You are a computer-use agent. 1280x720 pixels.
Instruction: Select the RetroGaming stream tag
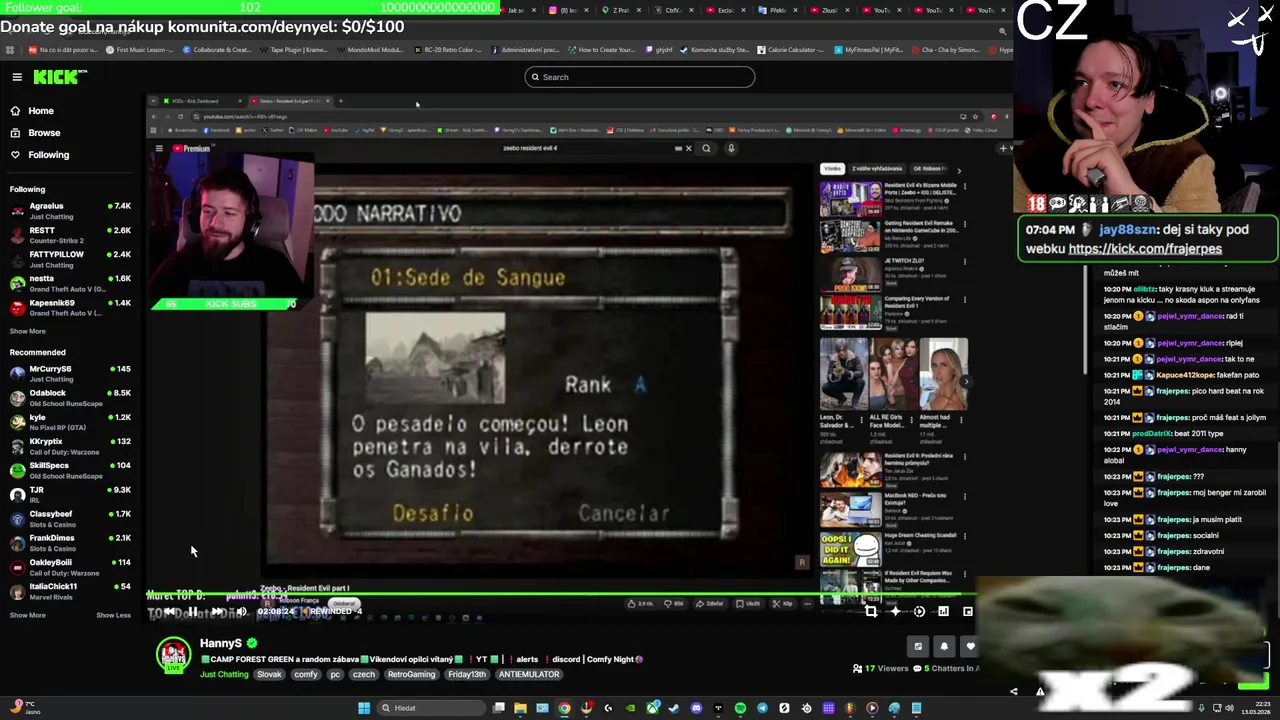point(412,674)
